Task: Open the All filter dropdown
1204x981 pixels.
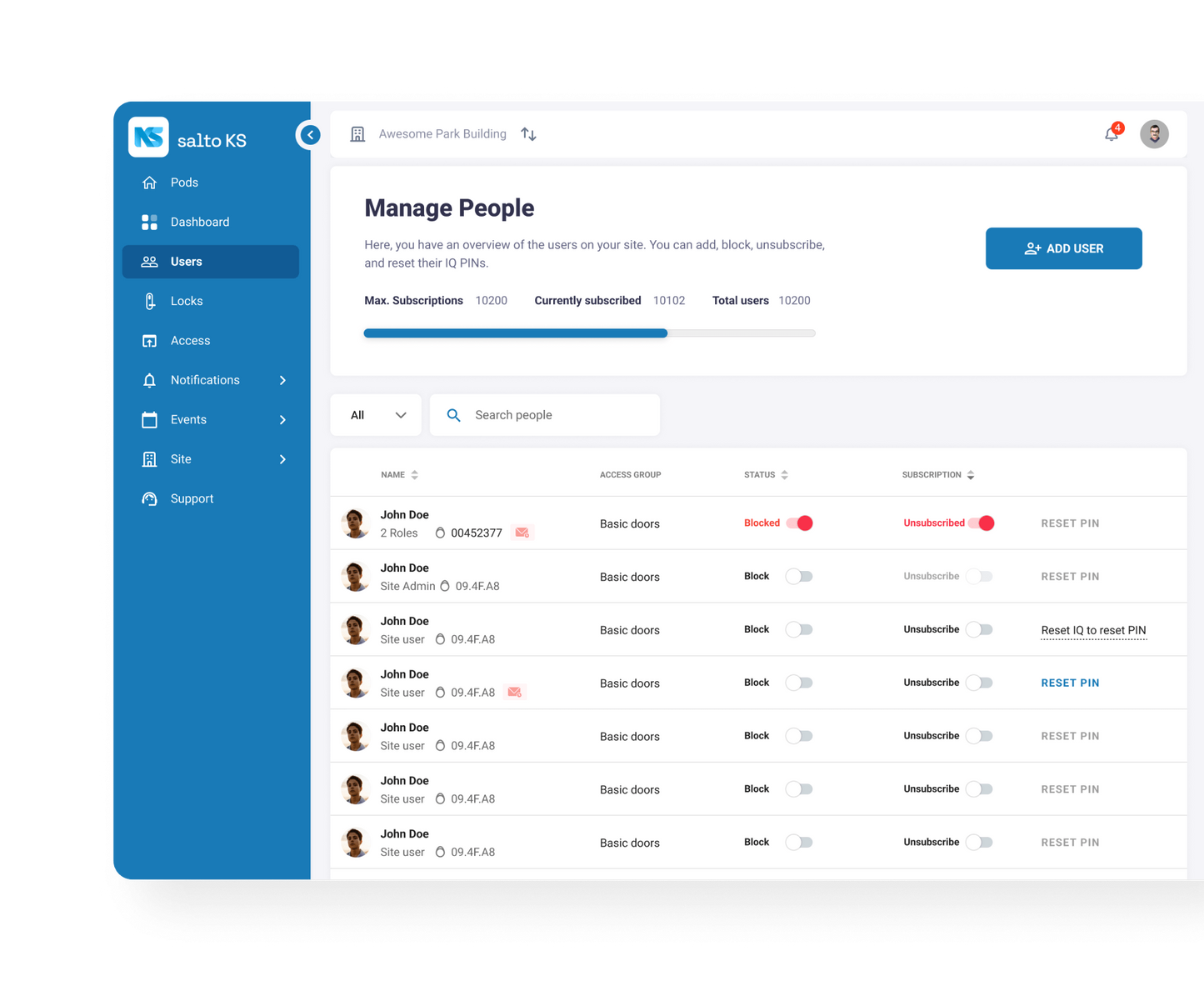Action: pos(377,415)
